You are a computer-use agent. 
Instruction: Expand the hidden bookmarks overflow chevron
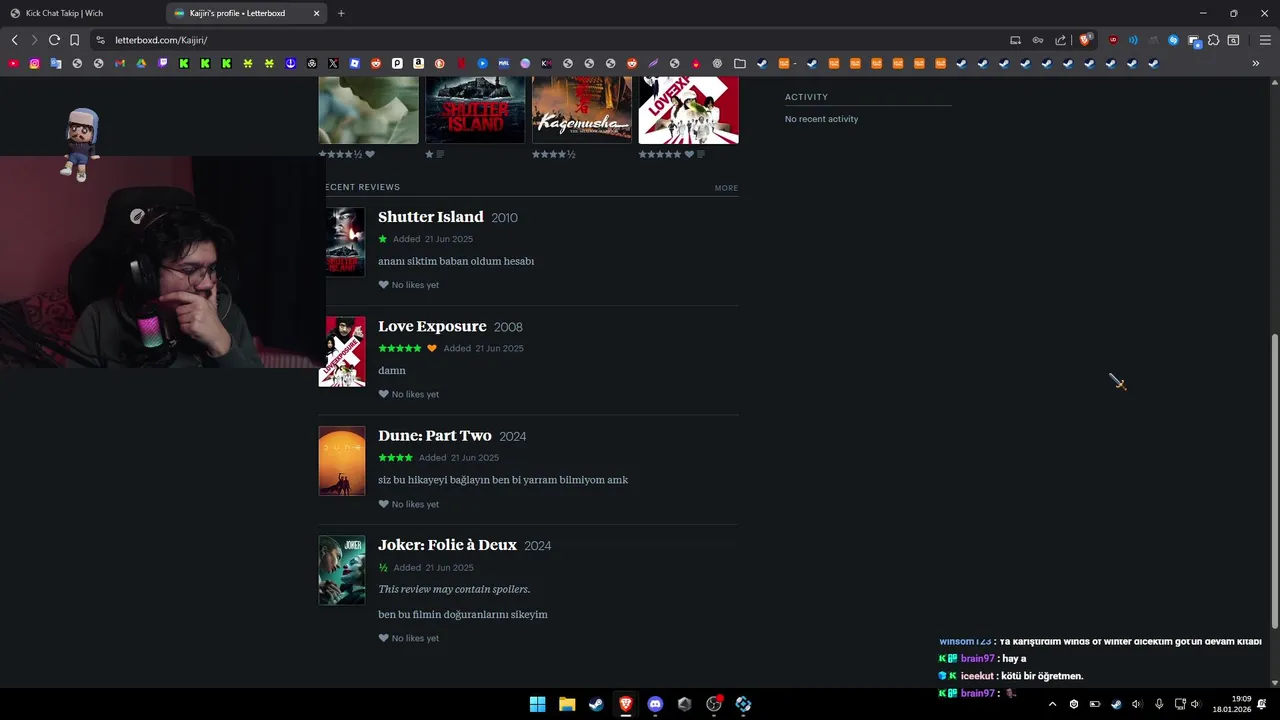[1256, 63]
